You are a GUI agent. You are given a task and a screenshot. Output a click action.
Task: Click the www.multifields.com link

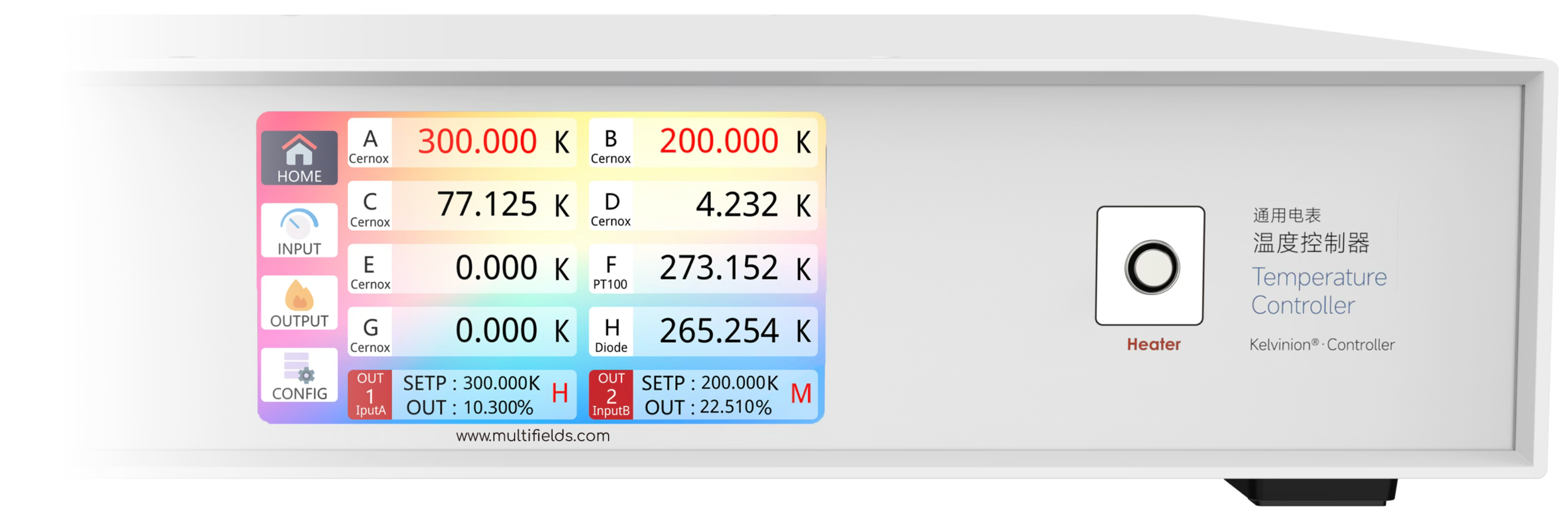tap(533, 436)
